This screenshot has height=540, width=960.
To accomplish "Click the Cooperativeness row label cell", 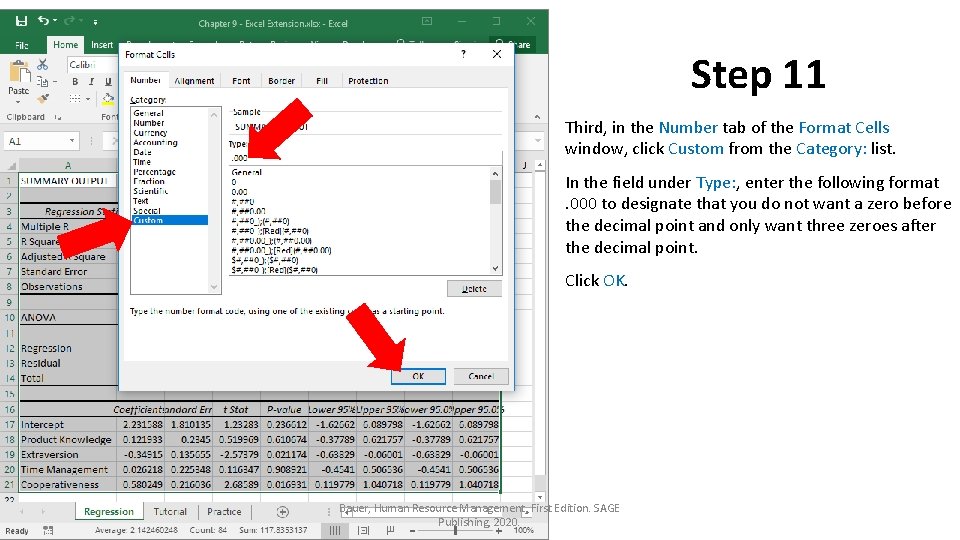I will pyautogui.click(x=67, y=484).
